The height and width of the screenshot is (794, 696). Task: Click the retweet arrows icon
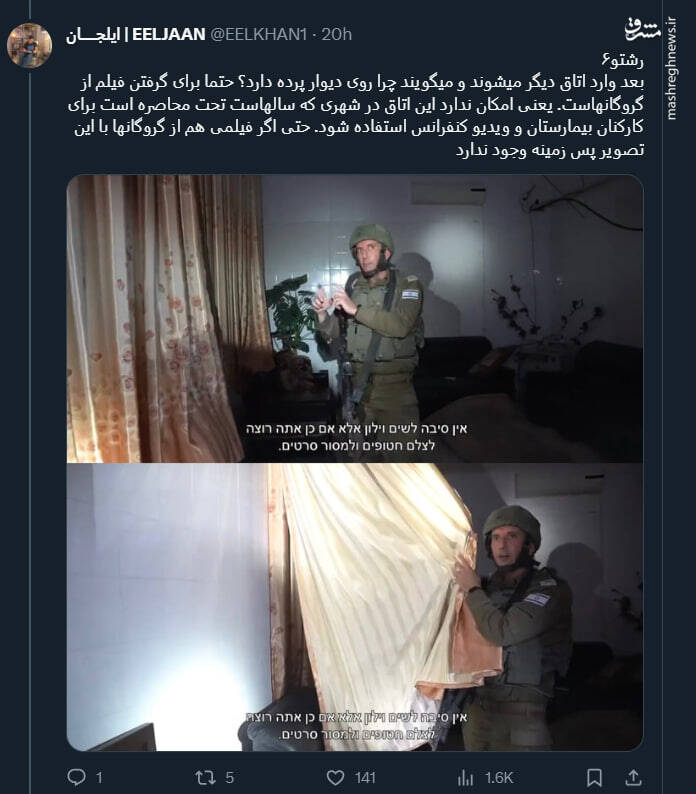point(205,777)
